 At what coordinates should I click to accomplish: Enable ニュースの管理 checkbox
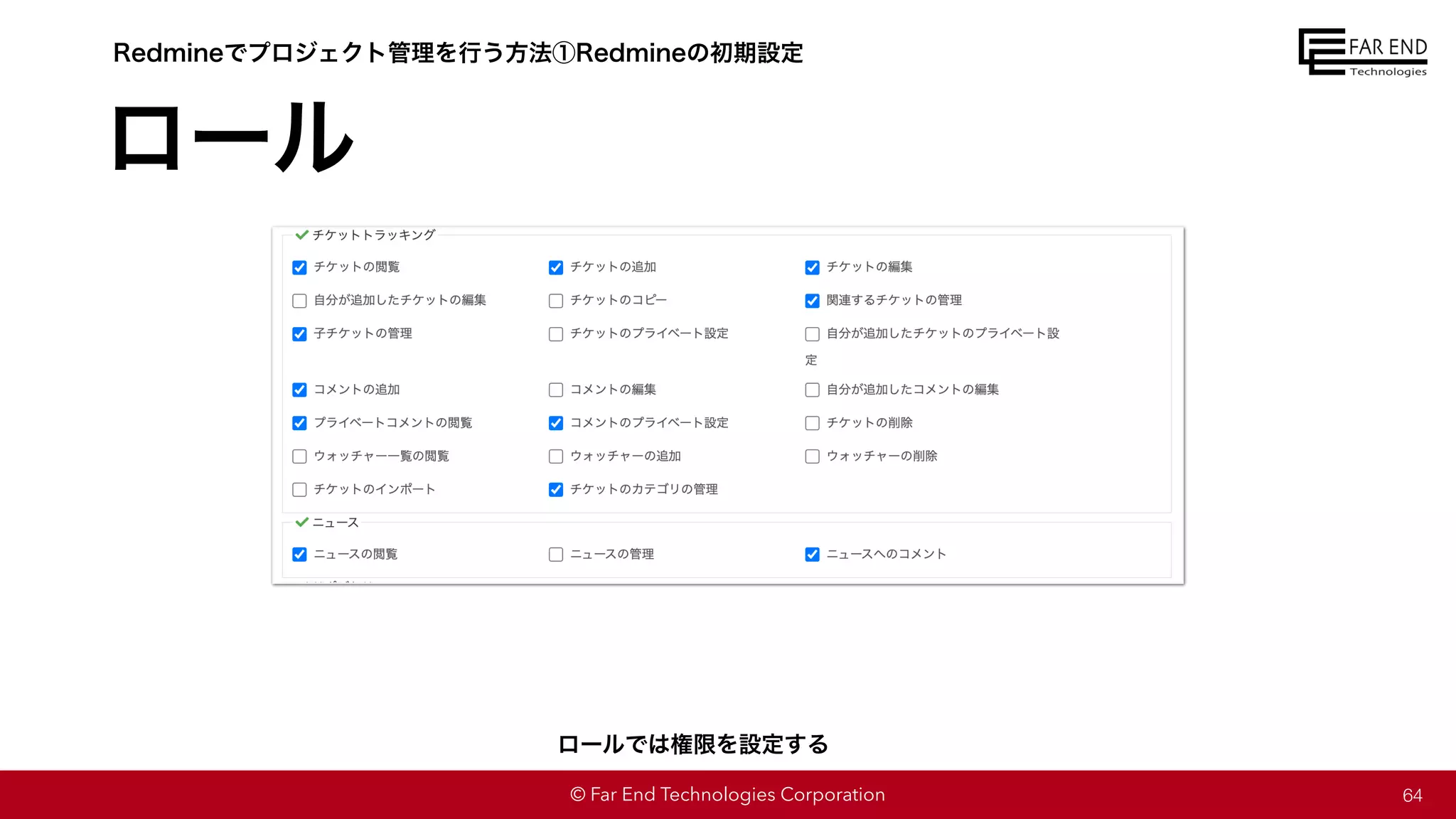point(556,555)
